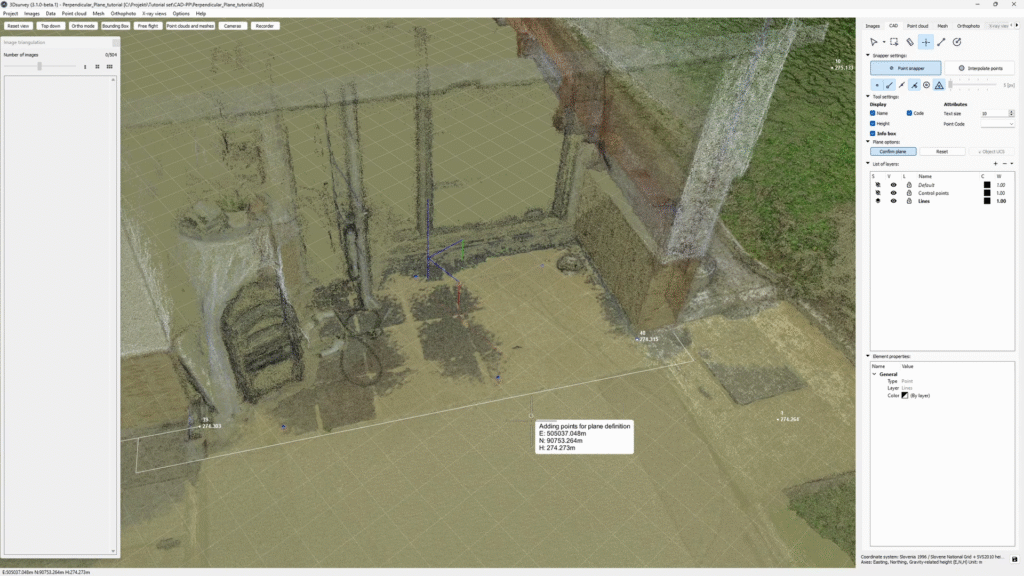The image size is (1024, 576).
Task: Select the line drawing tool
Action: (941, 42)
